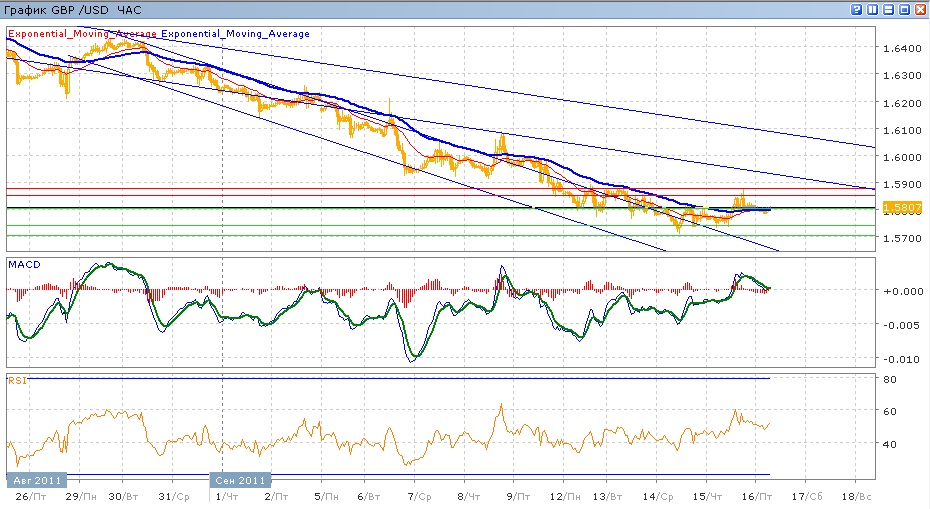Click the 1.6400 price level on axis
Viewport: 930px width, 509px height.
[900, 48]
